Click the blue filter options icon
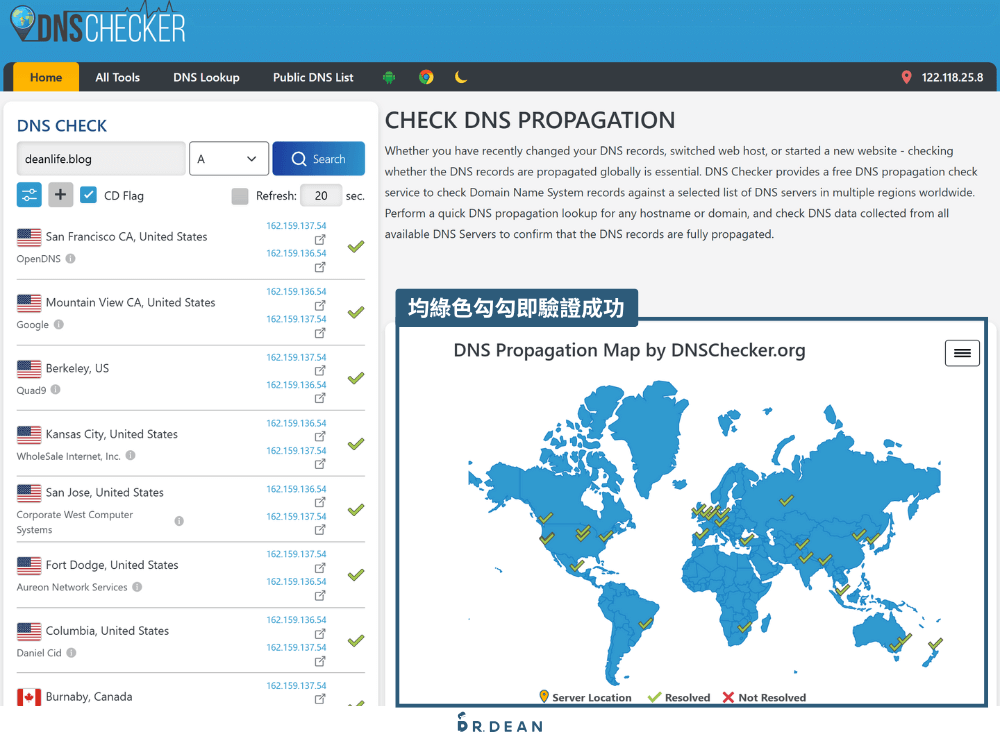 click(27, 194)
